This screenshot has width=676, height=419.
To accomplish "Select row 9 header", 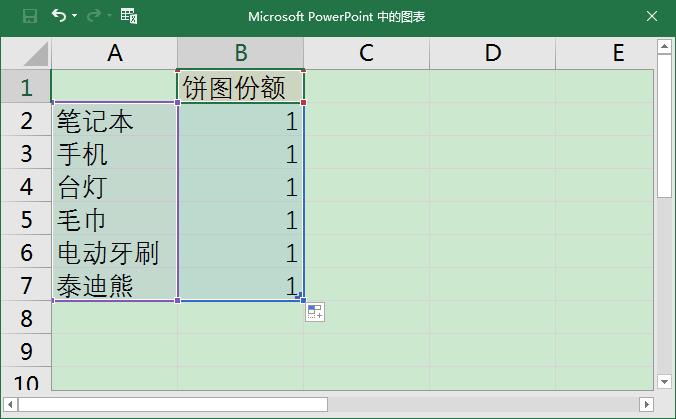I will (x=26, y=351).
